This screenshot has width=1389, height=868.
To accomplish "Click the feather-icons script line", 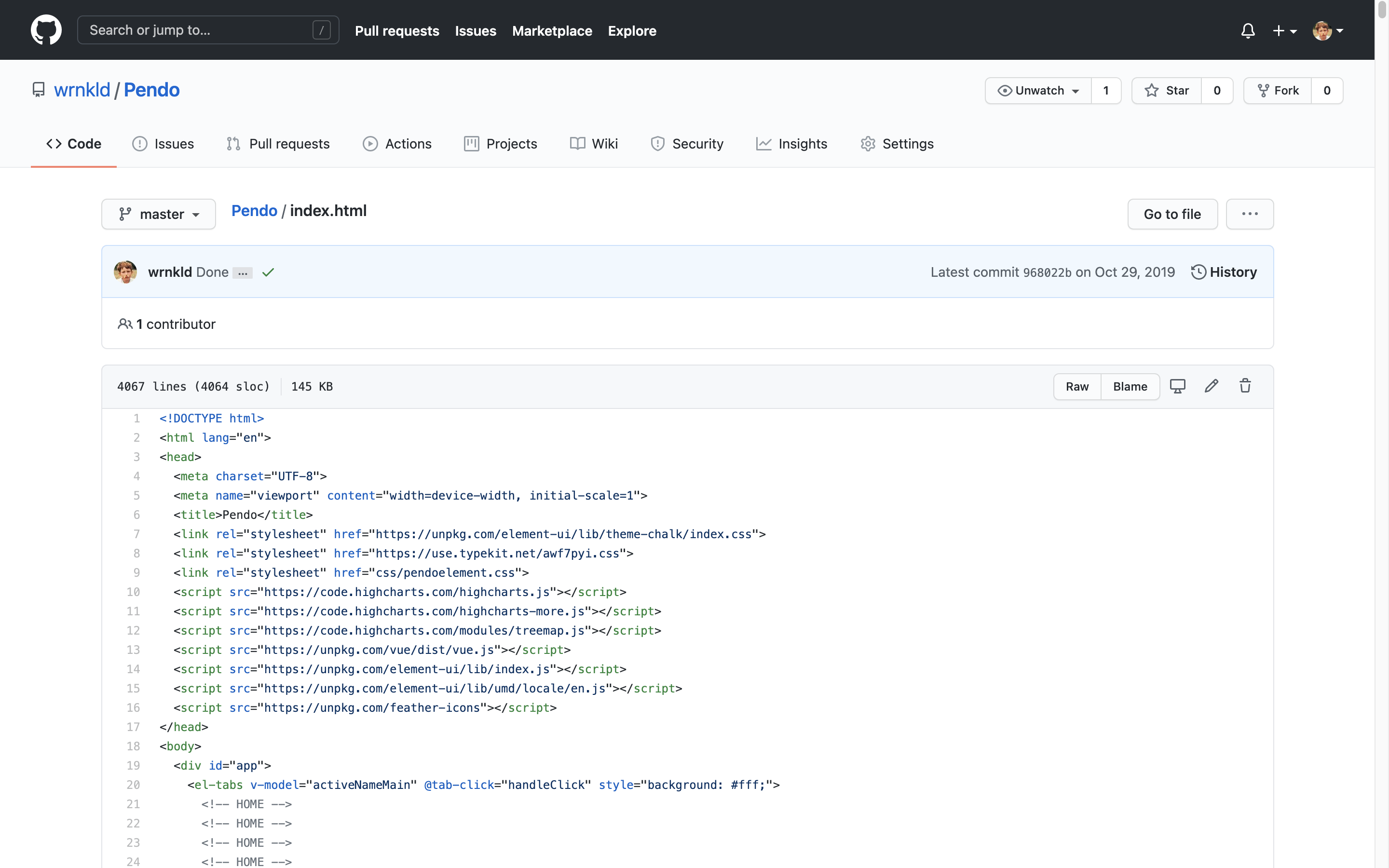I will [365, 708].
